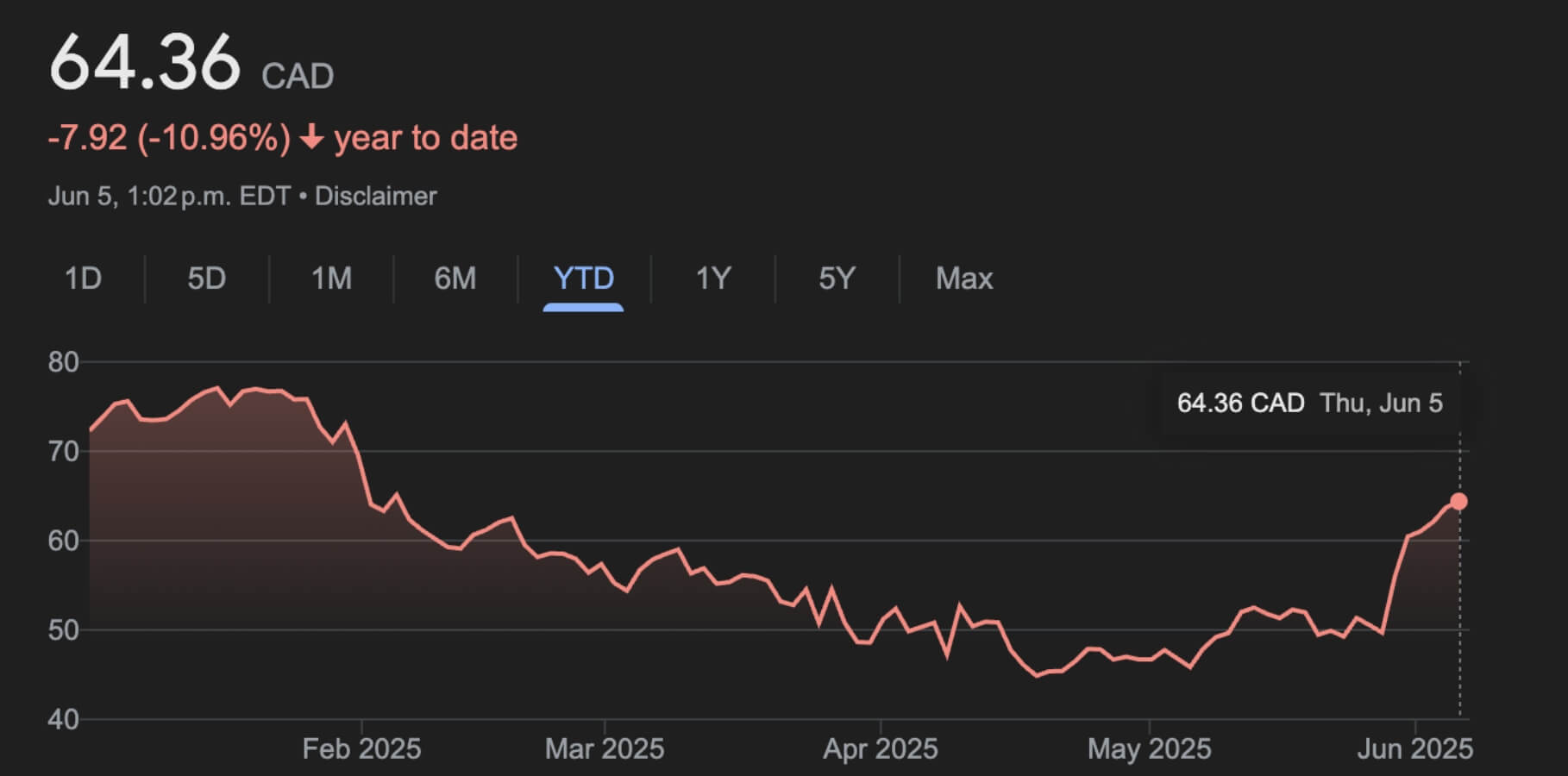Open the Disclaimer link
Image resolution: width=1568 pixels, height=776 pixels.
click(375, 197)
